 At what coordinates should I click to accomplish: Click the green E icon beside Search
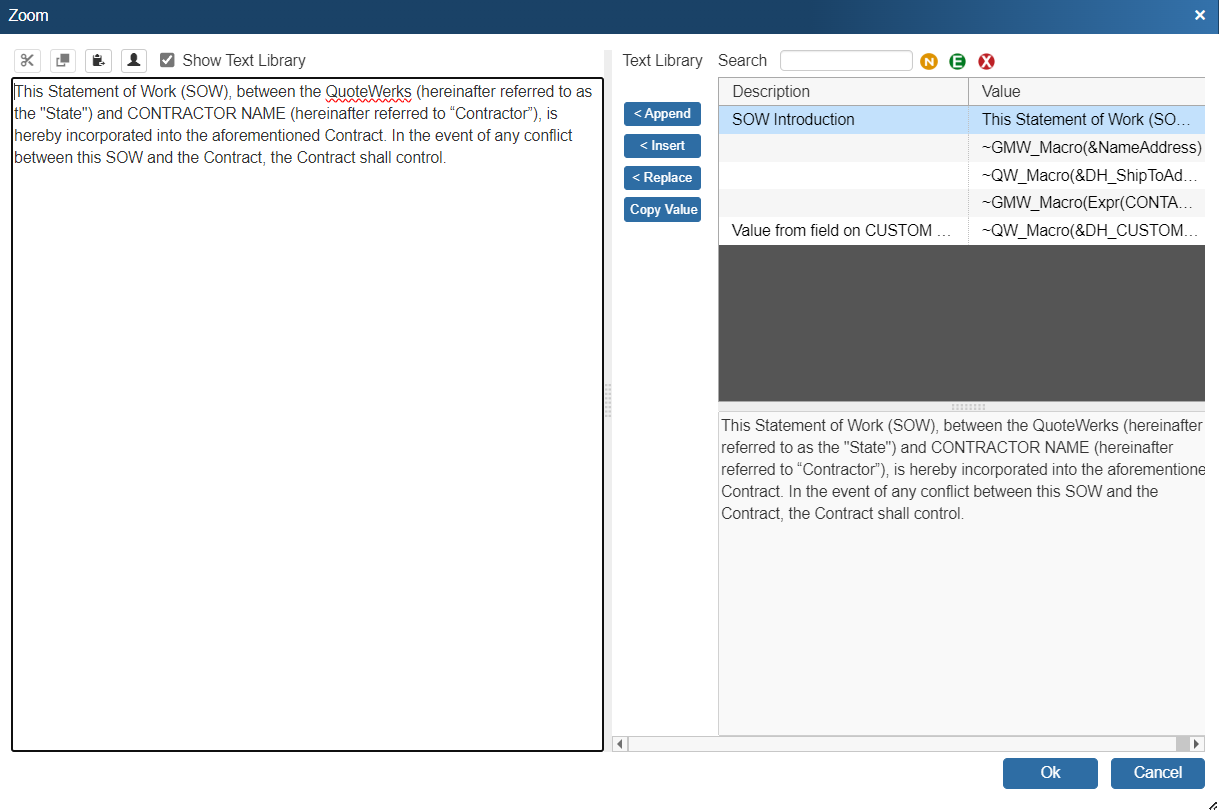(x=957, y=62)
